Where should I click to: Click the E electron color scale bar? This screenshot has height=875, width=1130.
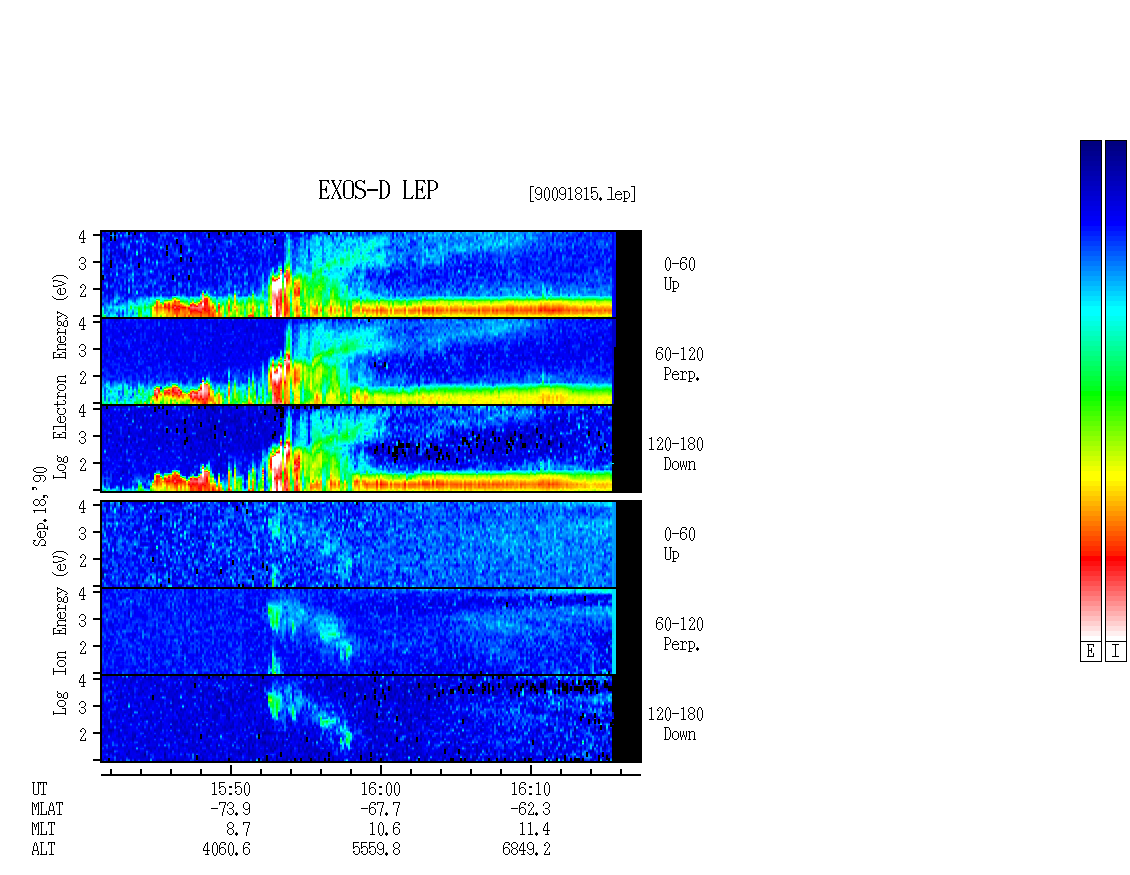click(1090, 390)
